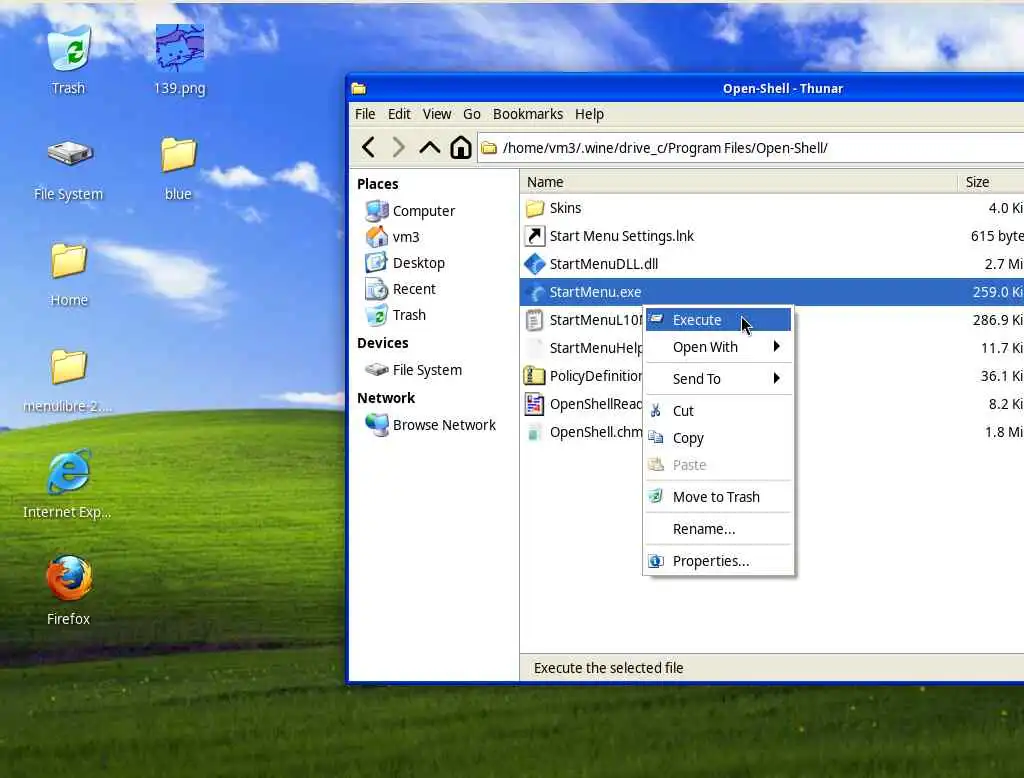Image resolution: width=1024 pixels, height=778 pixels.
Task: Click the 615 bytes size cell
Action: 997,236
